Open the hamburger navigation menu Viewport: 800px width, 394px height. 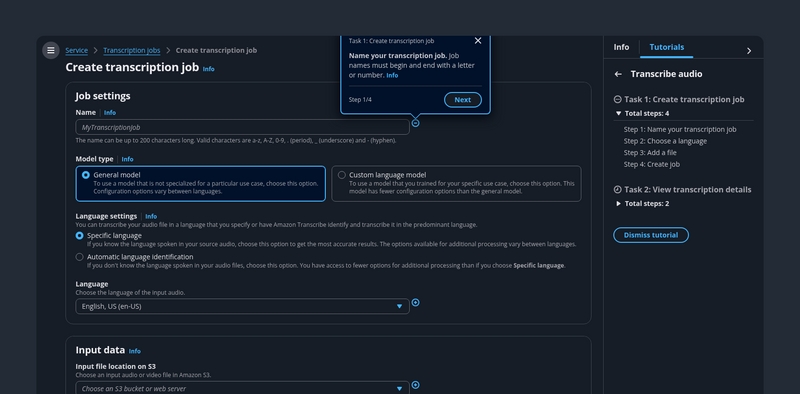(51, 50)
